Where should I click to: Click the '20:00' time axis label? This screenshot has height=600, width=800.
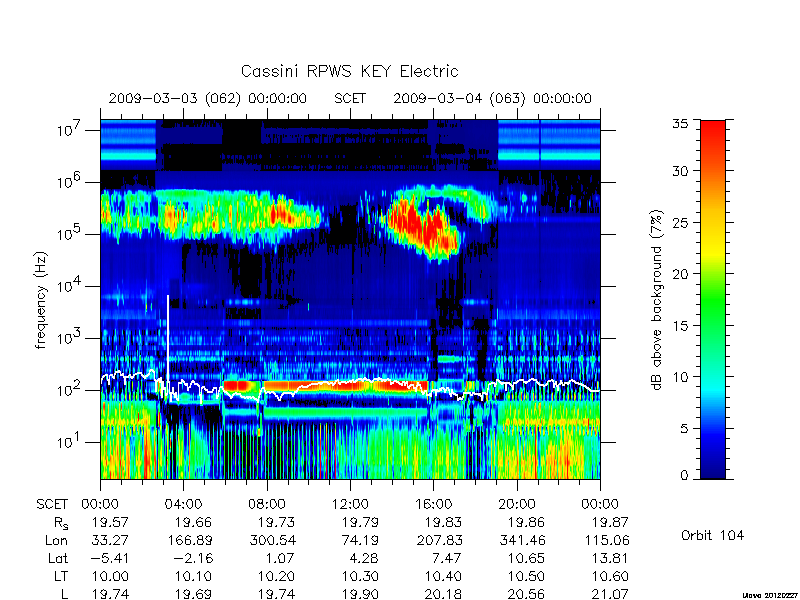[x=517, y=505]
